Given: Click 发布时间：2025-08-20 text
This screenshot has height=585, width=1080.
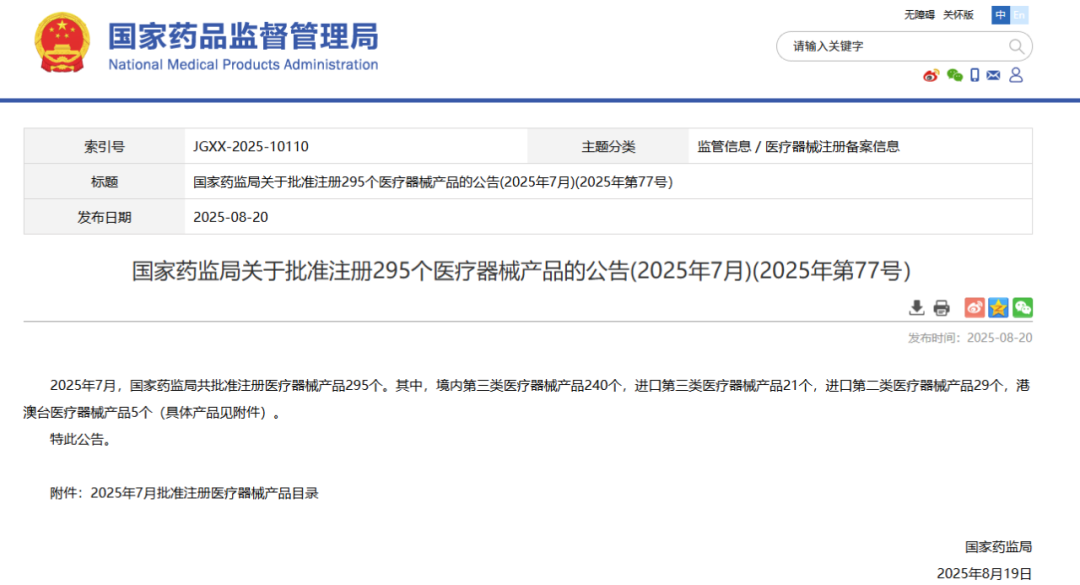Looking at the screenshot, I should (970, 338).
